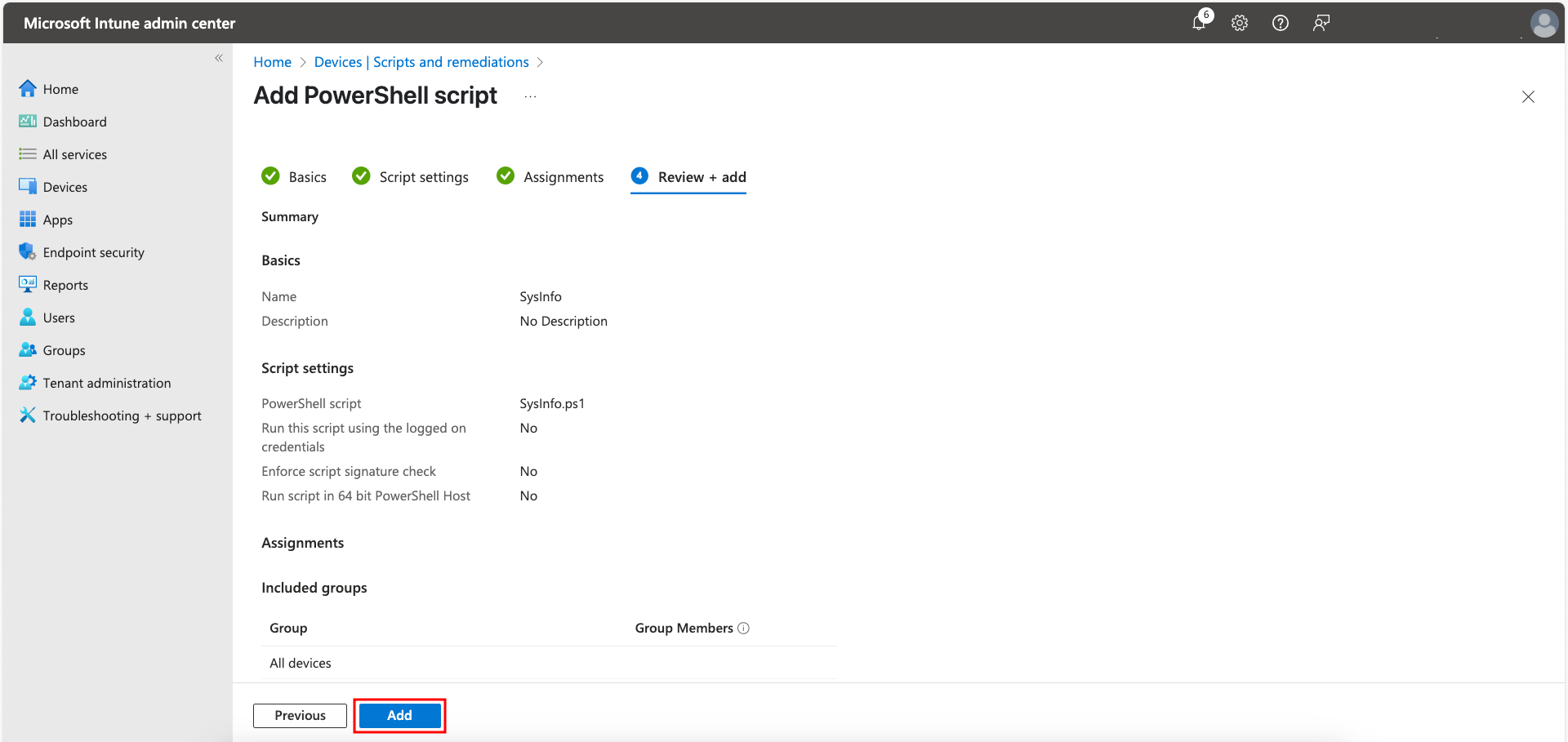
Task: Click the Enforce script signature check label
Action: point(349,471)
